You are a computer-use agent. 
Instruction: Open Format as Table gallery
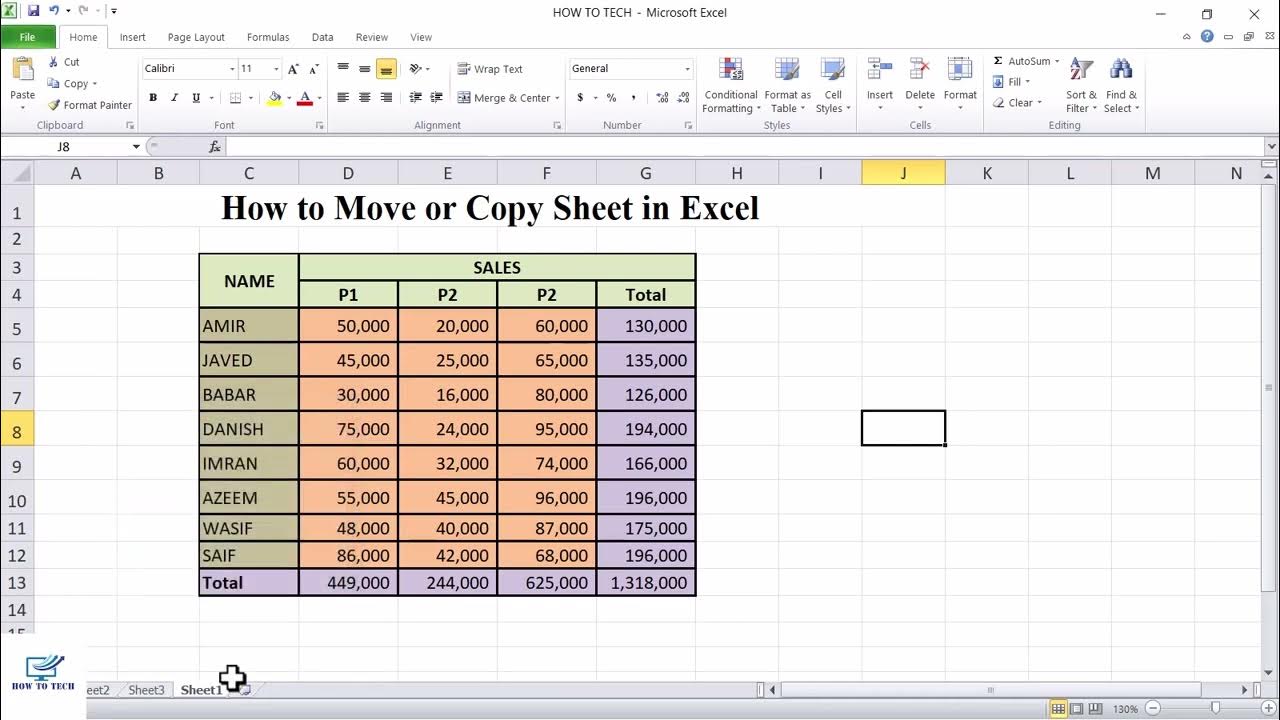pos(788,86)
